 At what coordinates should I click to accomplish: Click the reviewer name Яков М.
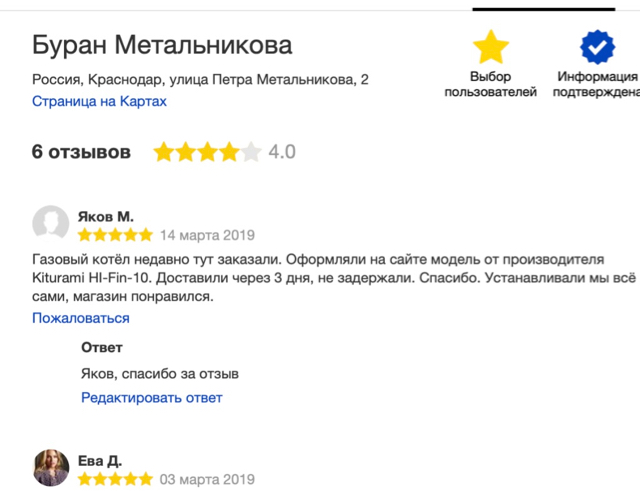pos(105,216)
